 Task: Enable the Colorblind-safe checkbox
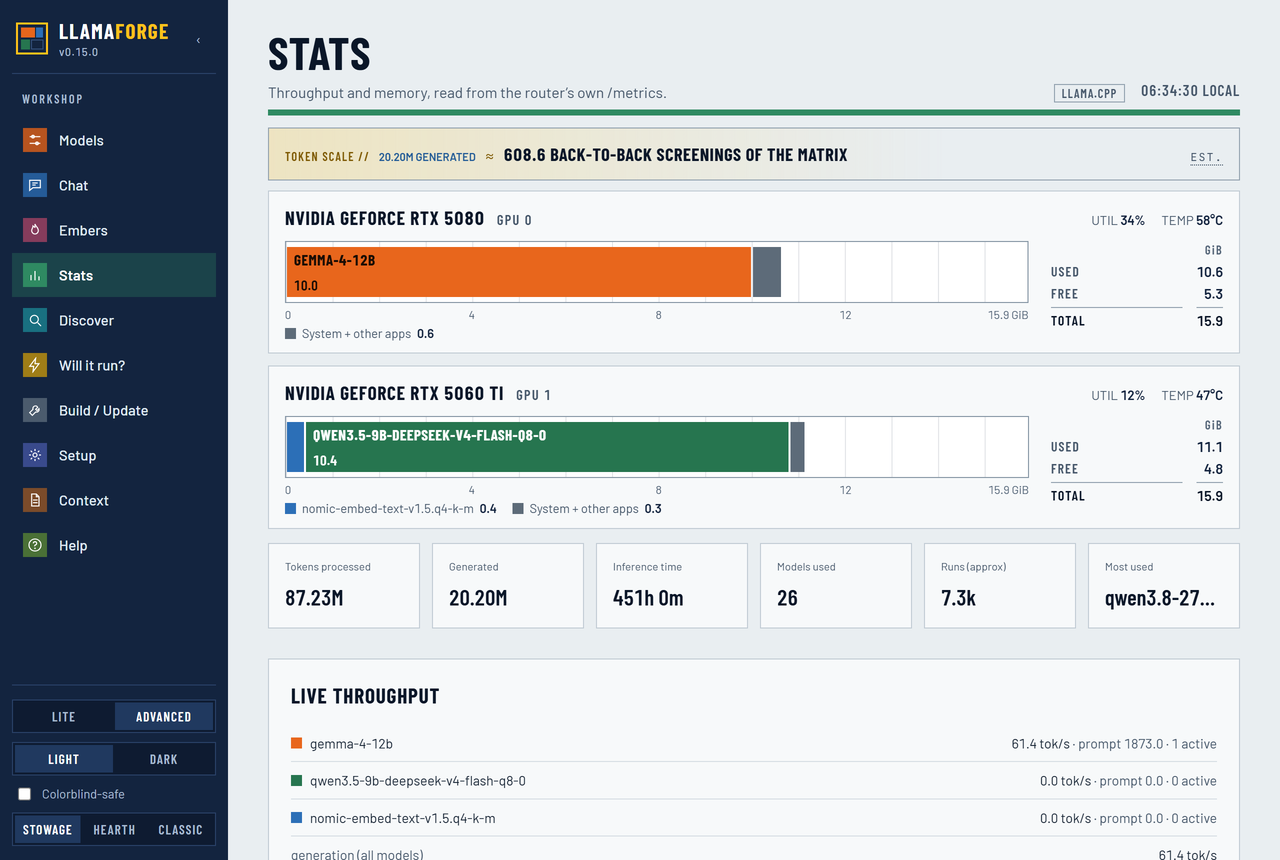[25, 794]
